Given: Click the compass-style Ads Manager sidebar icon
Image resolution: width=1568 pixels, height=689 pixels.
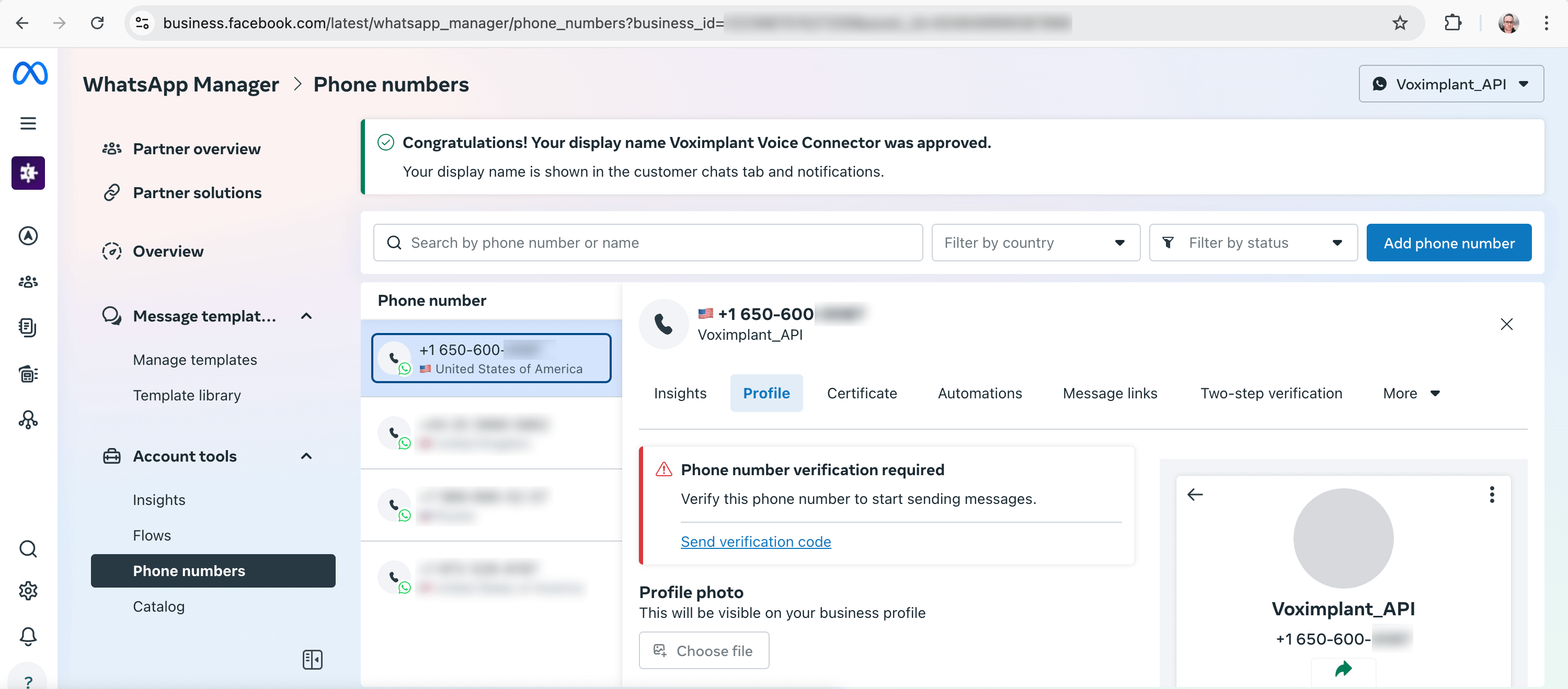Looking at the screenshot, I should point(28,236).
